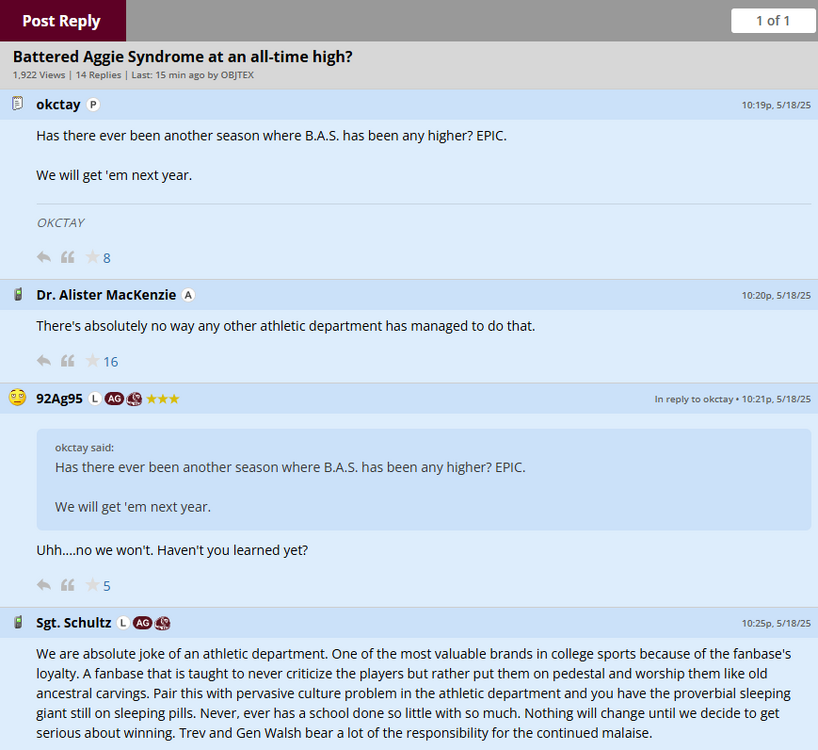Viewport: 818px width, 750px height.
Task: Quote Dr. Alister MacKenzie's post
Action: pos(68,361)
